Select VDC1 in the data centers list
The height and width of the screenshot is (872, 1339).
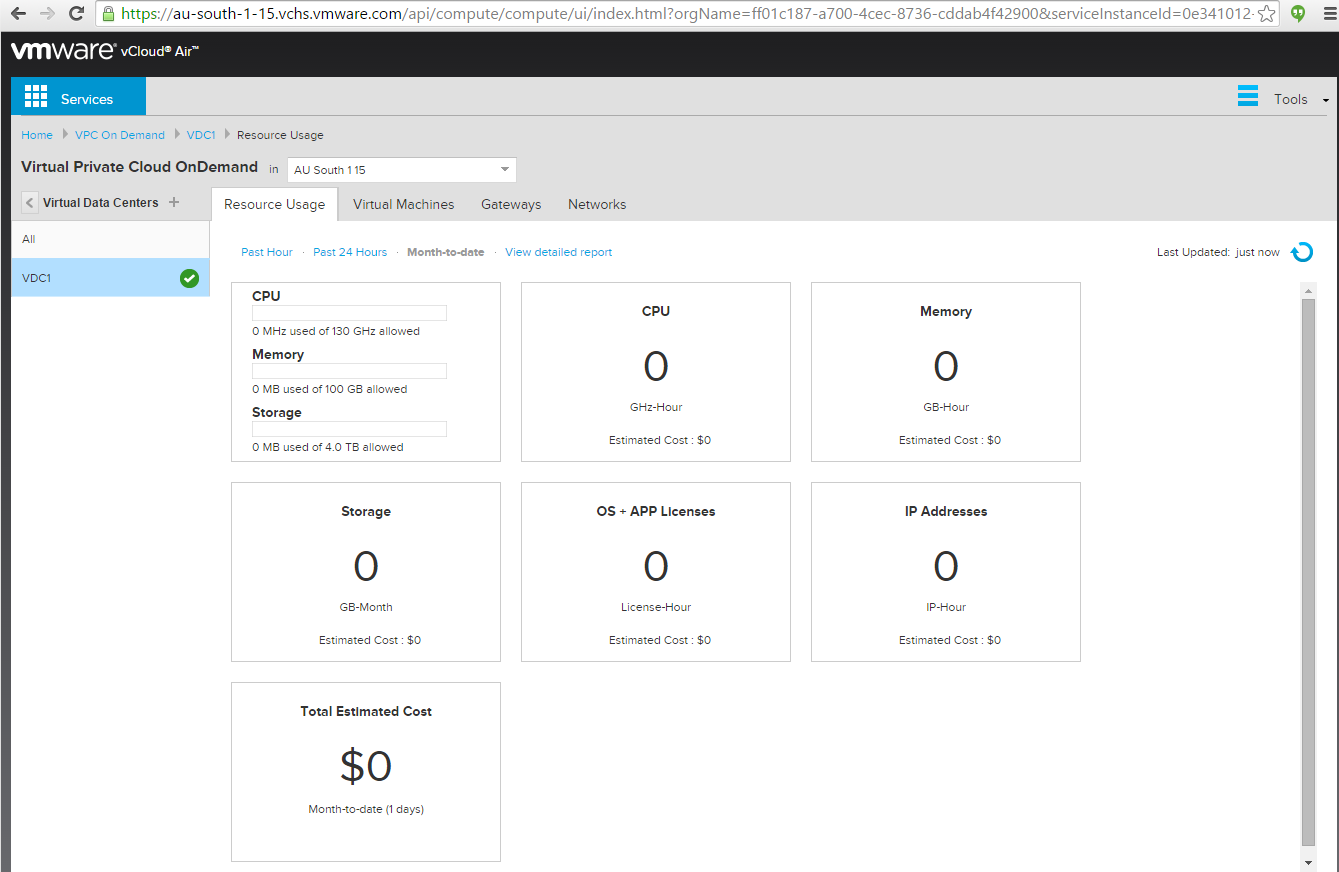pos(111,278)
